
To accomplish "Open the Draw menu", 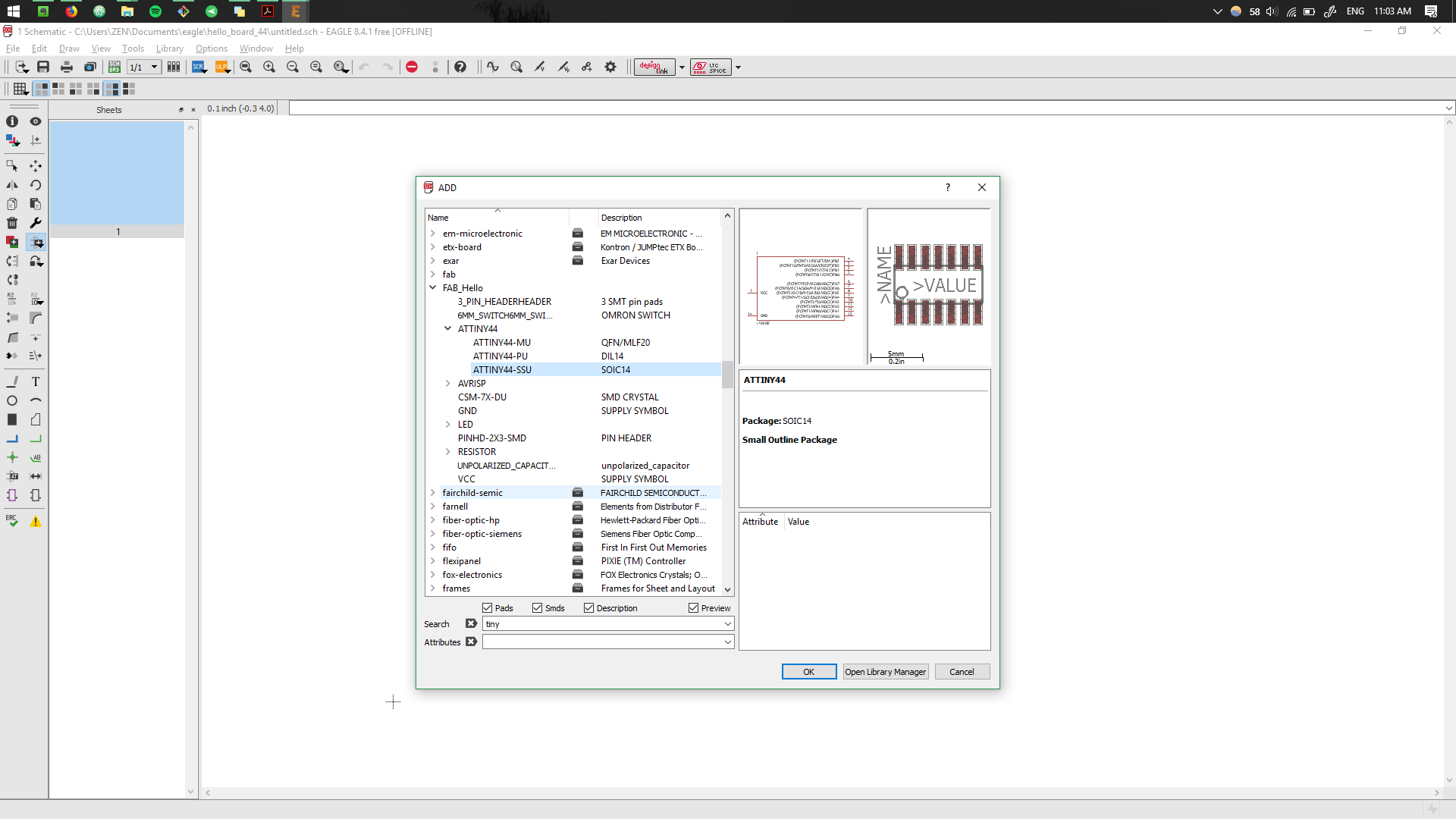I will pos(69,49).
